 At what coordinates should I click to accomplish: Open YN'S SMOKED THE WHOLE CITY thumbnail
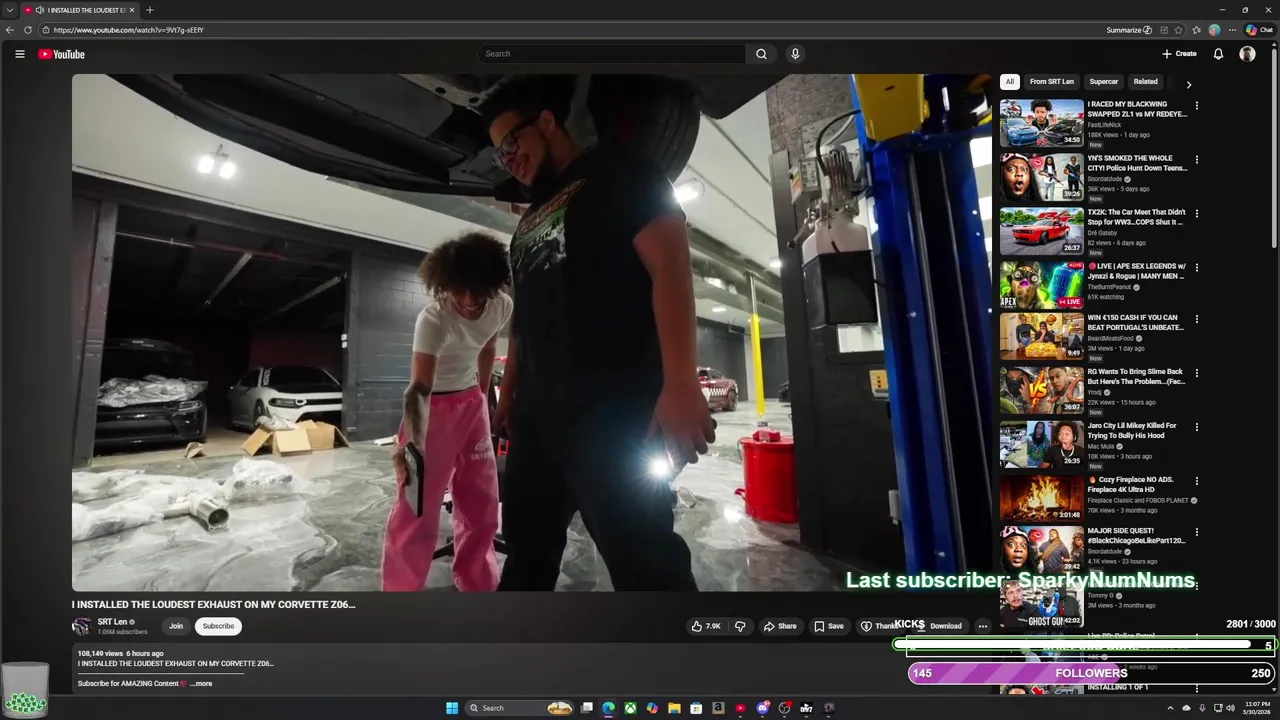tap(1042, 176)
